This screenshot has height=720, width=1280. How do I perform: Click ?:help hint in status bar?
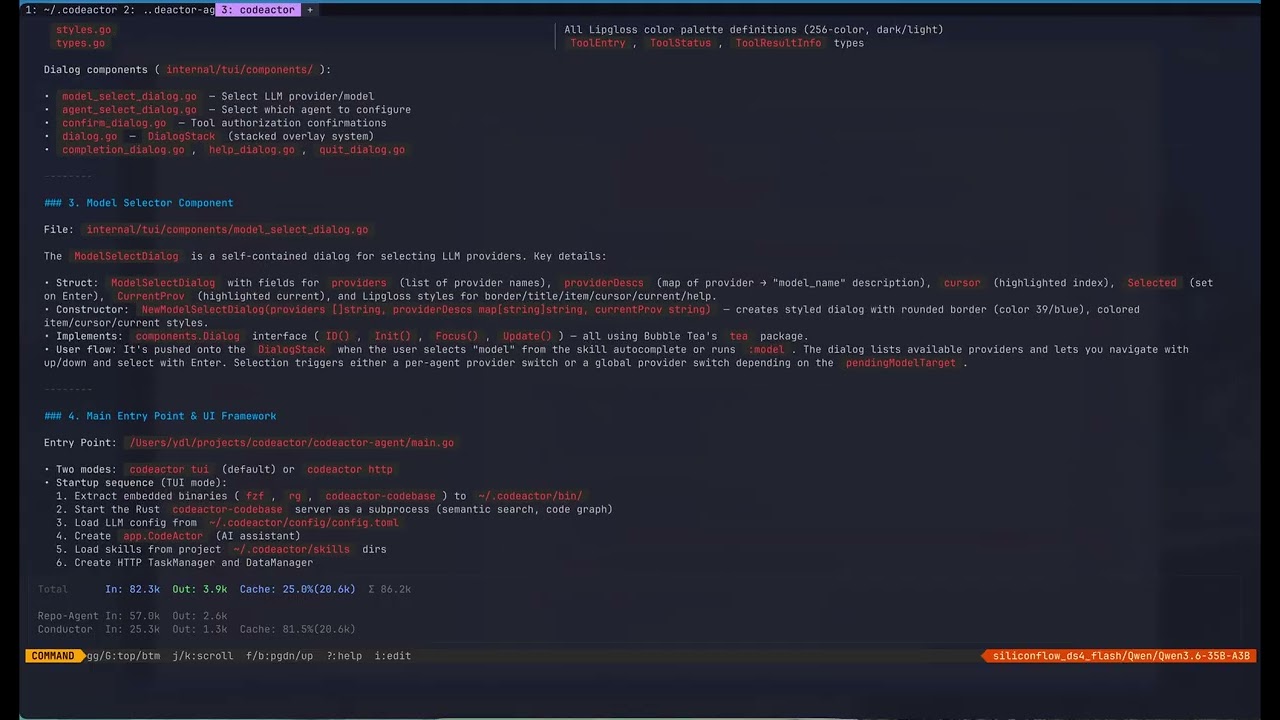(x=344, y=656)
